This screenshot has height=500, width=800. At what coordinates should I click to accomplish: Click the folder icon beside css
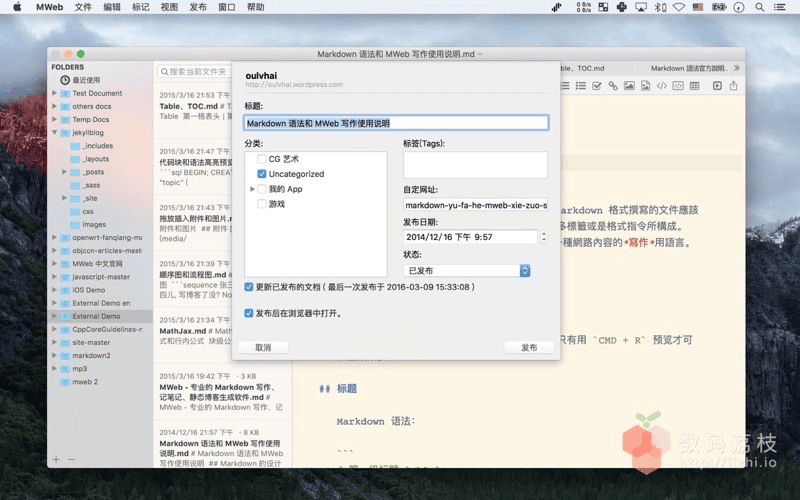coord(76,211)
